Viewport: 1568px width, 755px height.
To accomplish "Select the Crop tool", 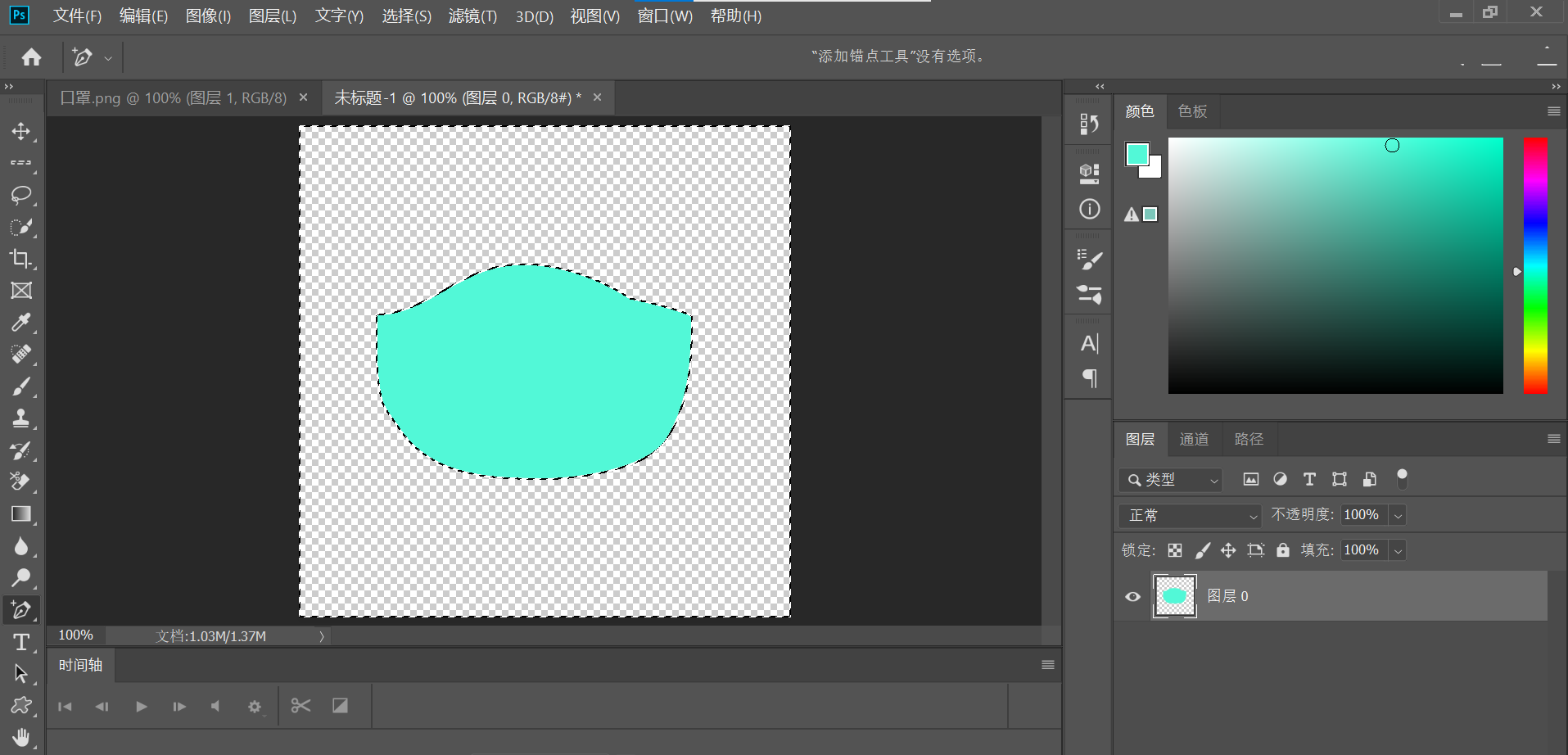I will (x=21, y=259).
